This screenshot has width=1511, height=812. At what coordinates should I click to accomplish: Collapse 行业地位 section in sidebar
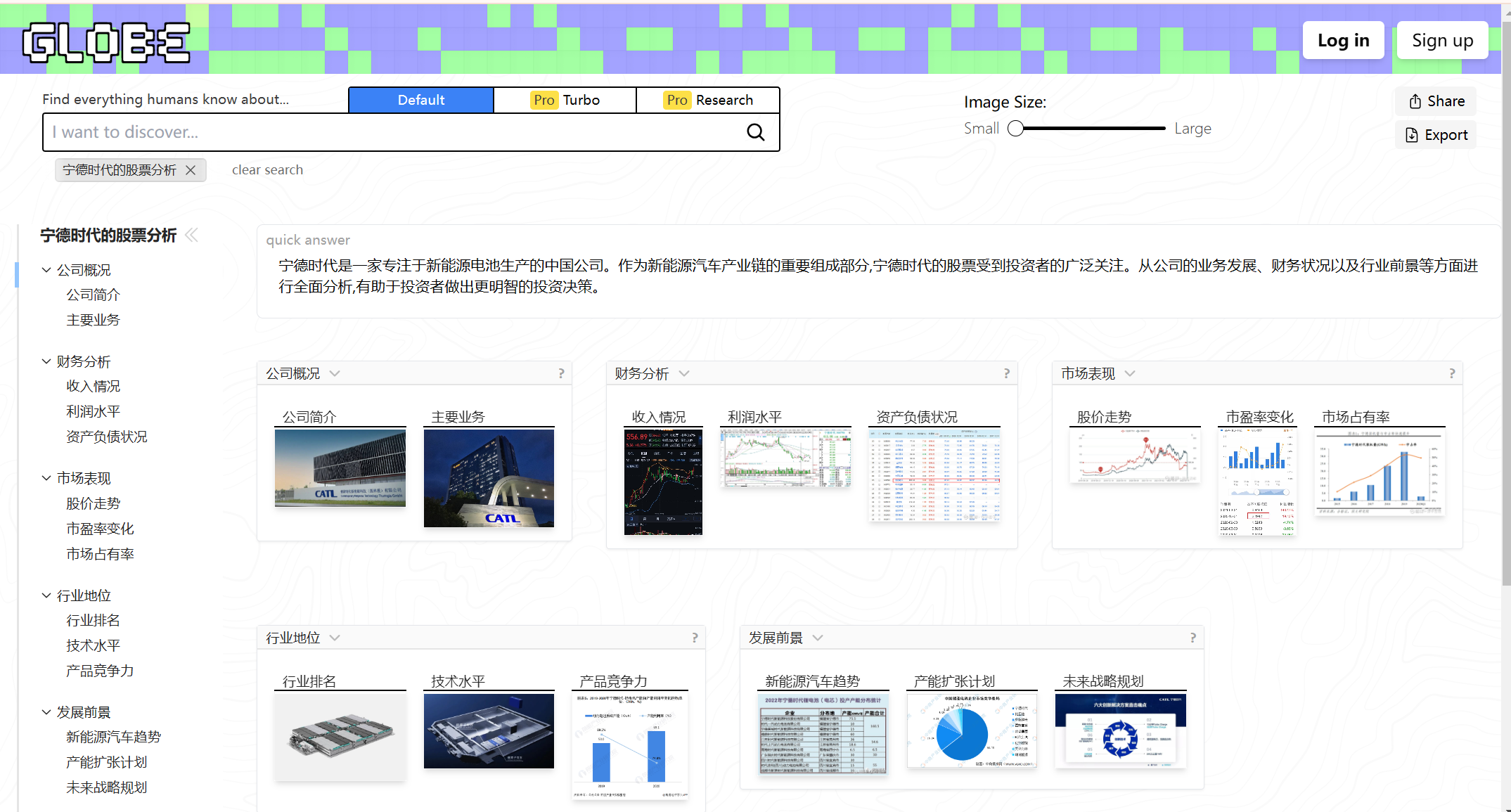46,595
